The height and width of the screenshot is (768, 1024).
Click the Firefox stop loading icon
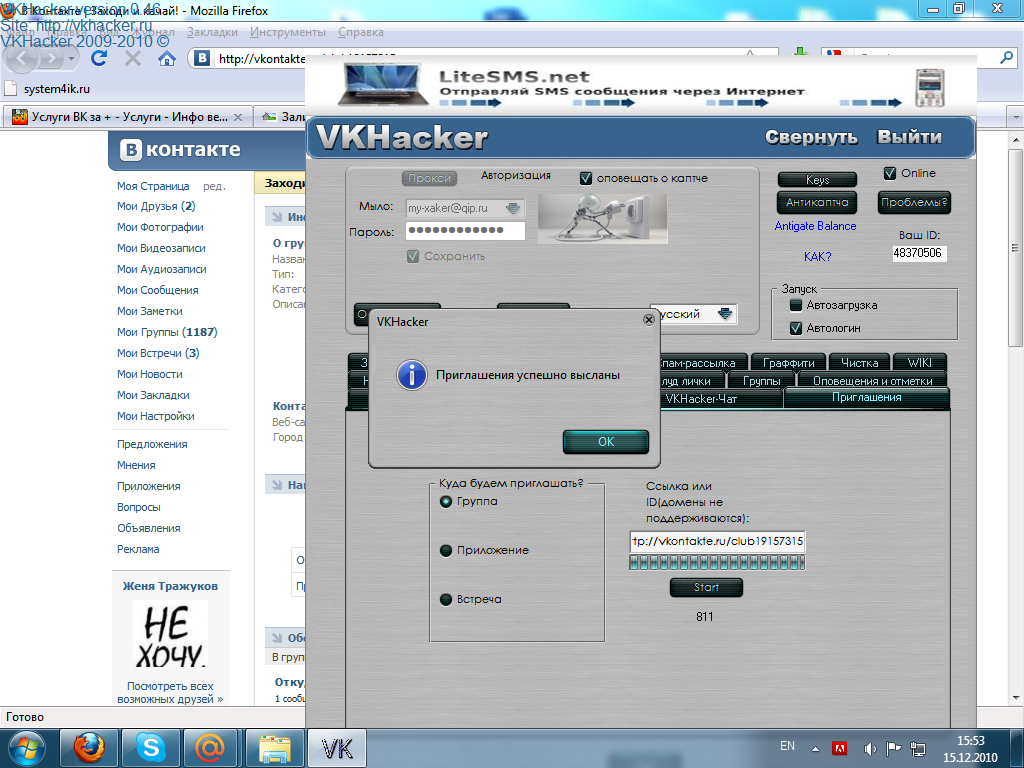pyautogui.click(x=133, y=59)
